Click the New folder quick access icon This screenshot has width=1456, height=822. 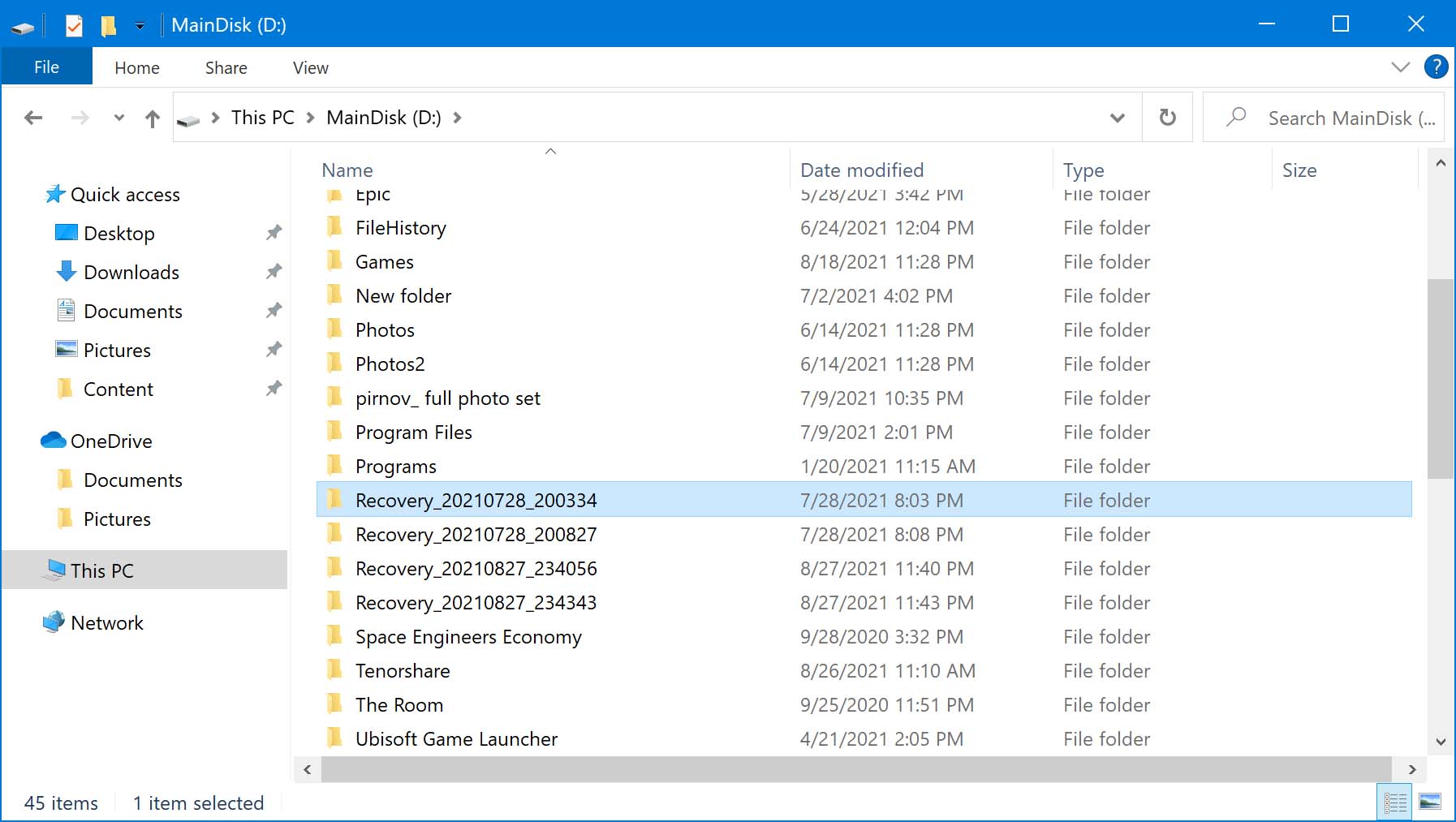tap(108, 26)
